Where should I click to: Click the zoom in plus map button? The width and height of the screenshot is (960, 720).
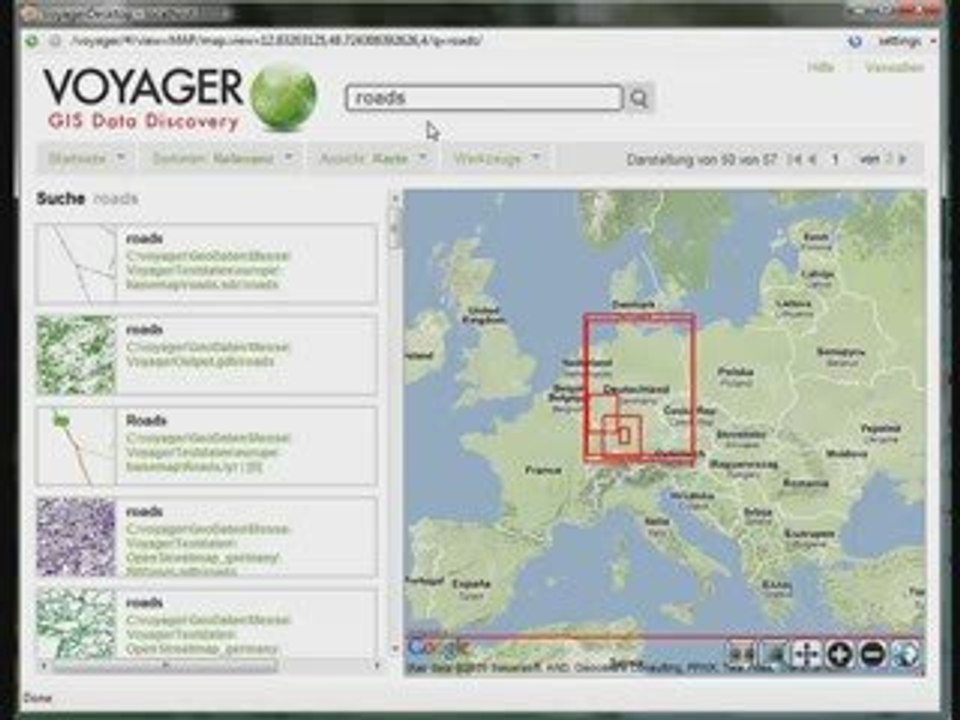click(x=840, y=654)
